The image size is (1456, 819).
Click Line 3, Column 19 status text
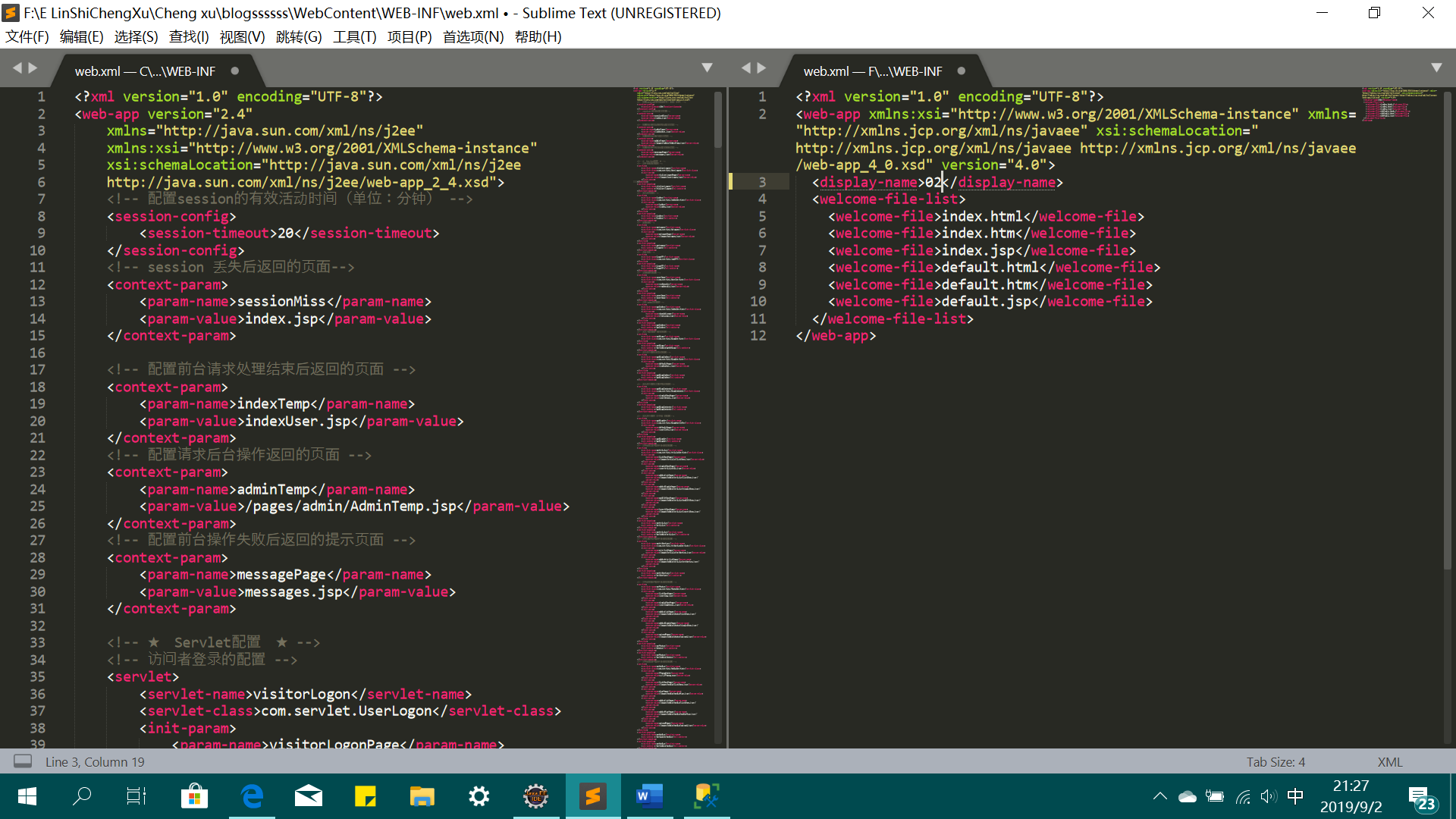coord(95,762)
